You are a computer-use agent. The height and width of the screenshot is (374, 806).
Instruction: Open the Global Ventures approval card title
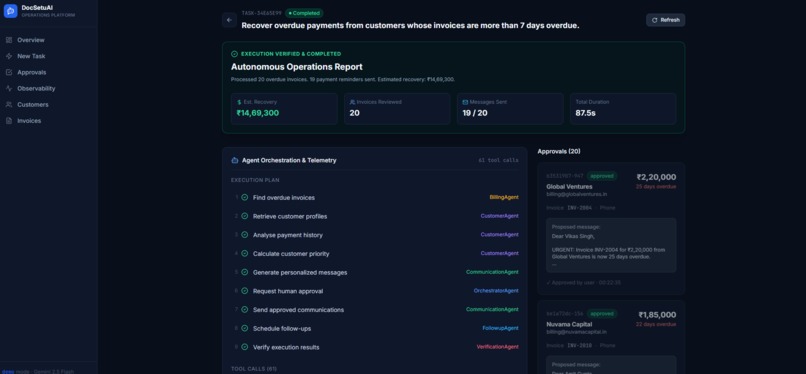pyautogui.click(x=569, y=186)
